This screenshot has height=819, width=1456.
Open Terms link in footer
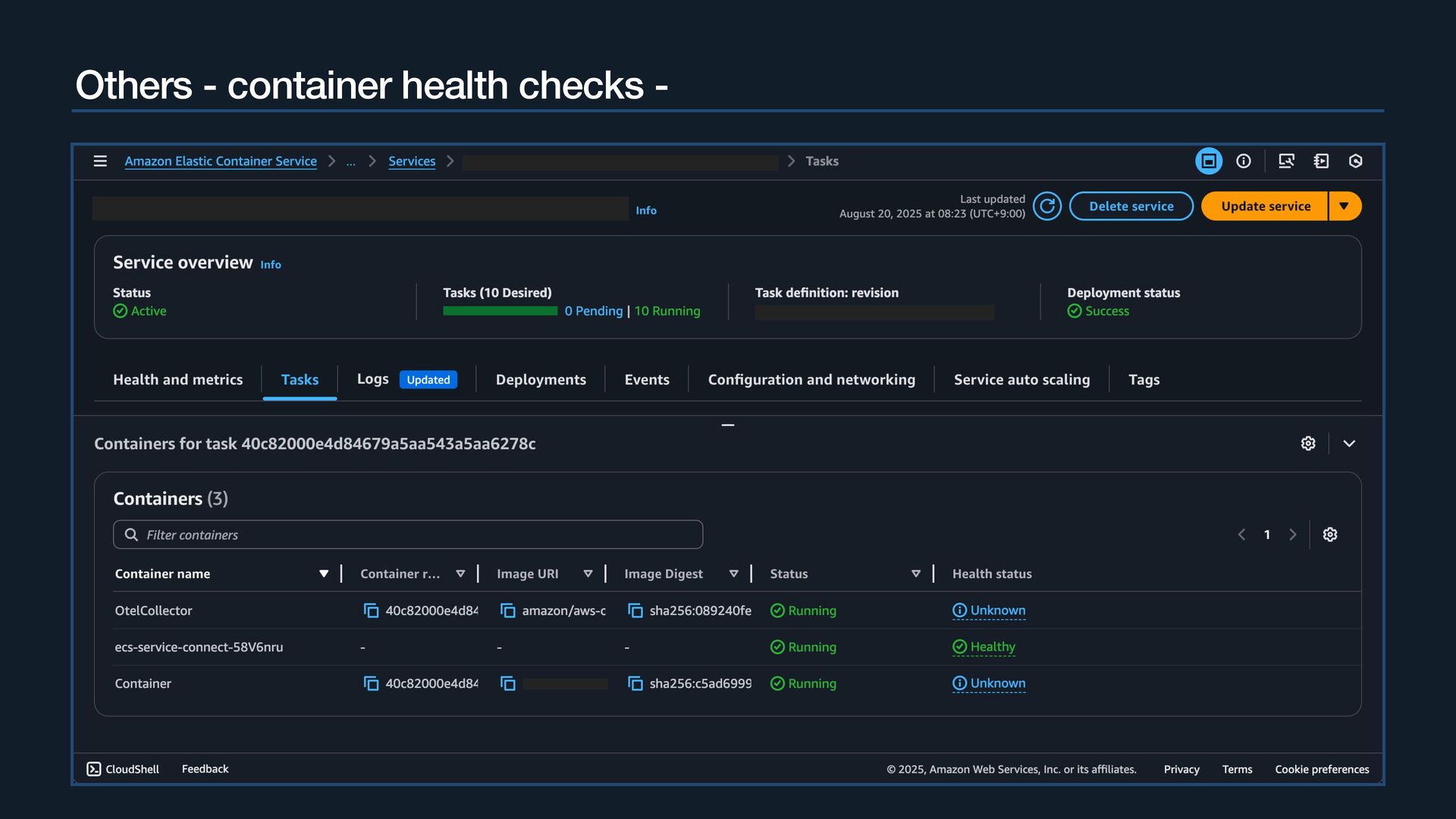(x=1237, y=769)
